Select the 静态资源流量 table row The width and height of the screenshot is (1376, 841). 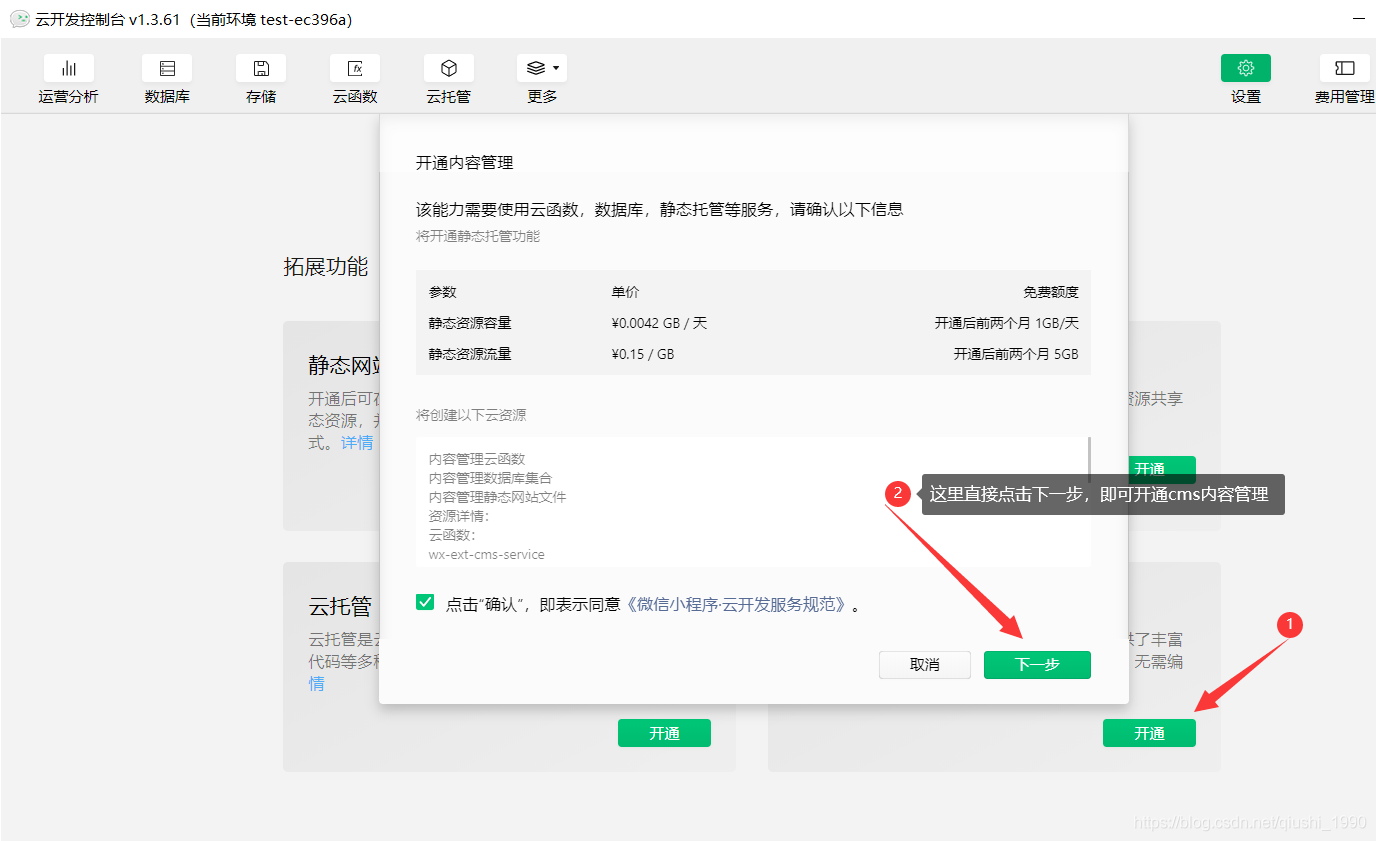pyautogui.click(x=753, y=354)
